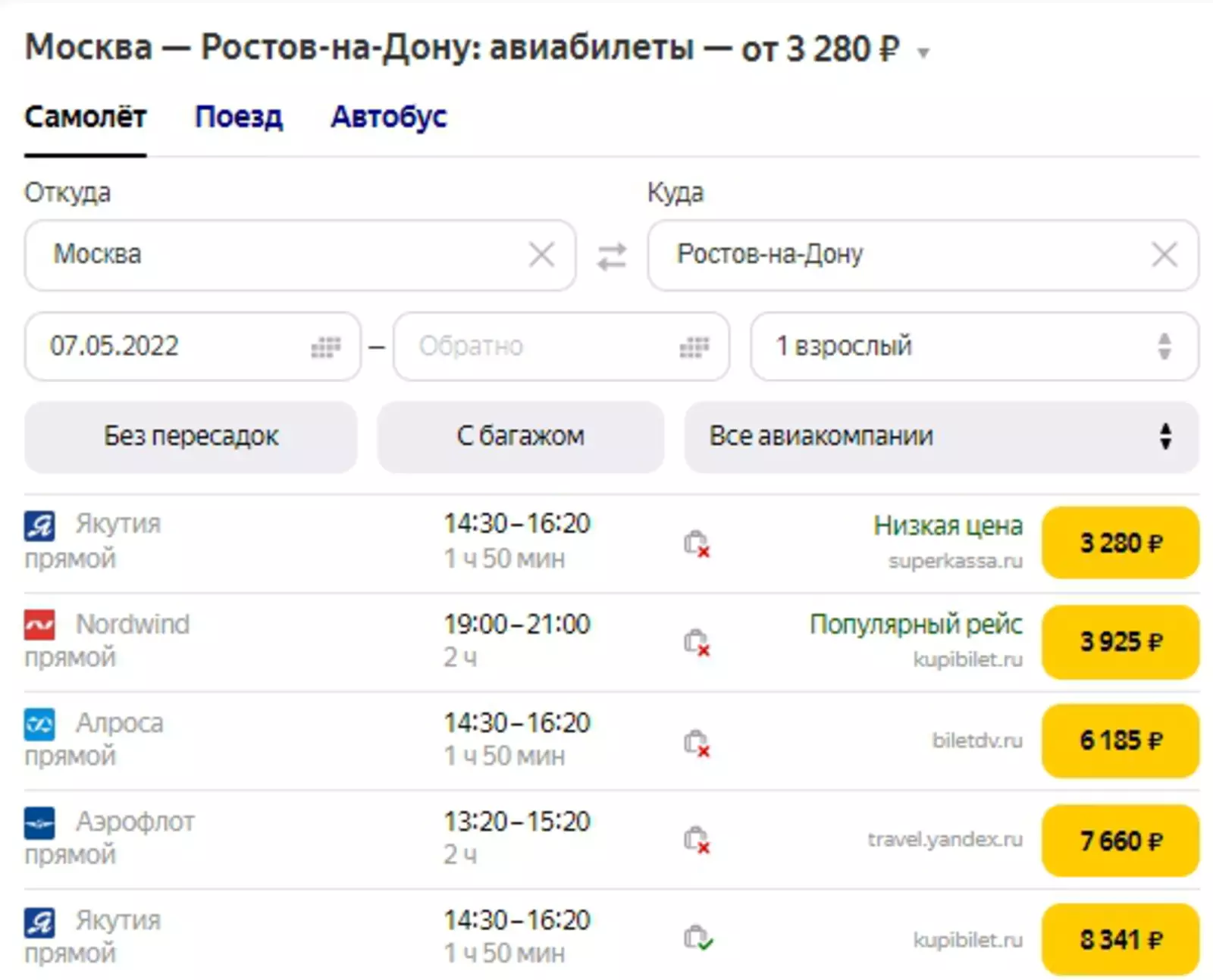Click the Алроса airline logo
The width and height of the screenshot is (1213, 980).
(x=39, y=724)
